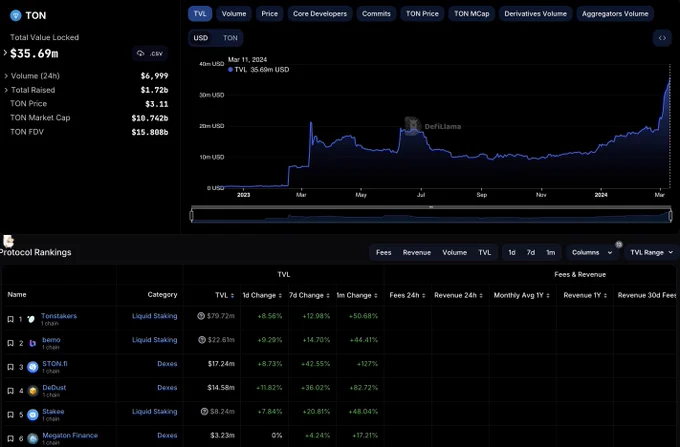Bookmark the Stakee protocol row
The height and width of the screenshot is (447, 680).
(10, 414)
